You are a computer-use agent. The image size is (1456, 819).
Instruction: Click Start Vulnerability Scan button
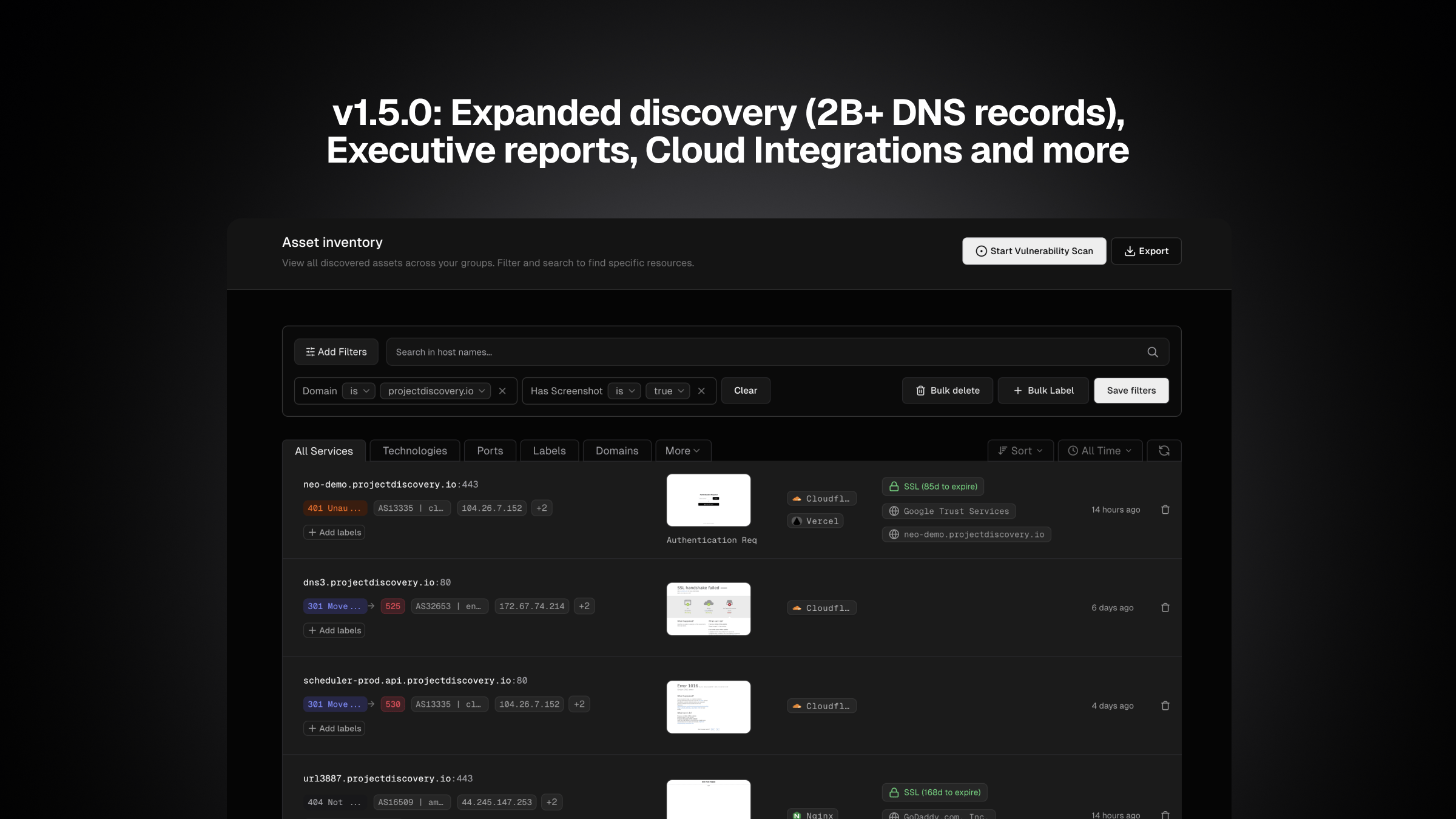1034,251
